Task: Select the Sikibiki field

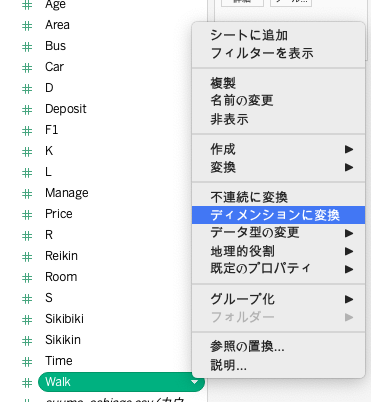Action: pyautogui.click(x=64, y=319)
